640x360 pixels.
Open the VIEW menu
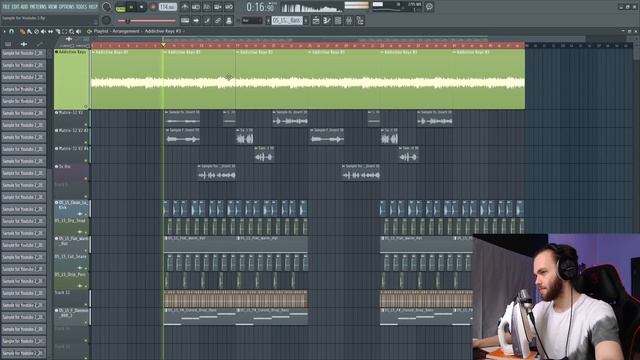53,7
